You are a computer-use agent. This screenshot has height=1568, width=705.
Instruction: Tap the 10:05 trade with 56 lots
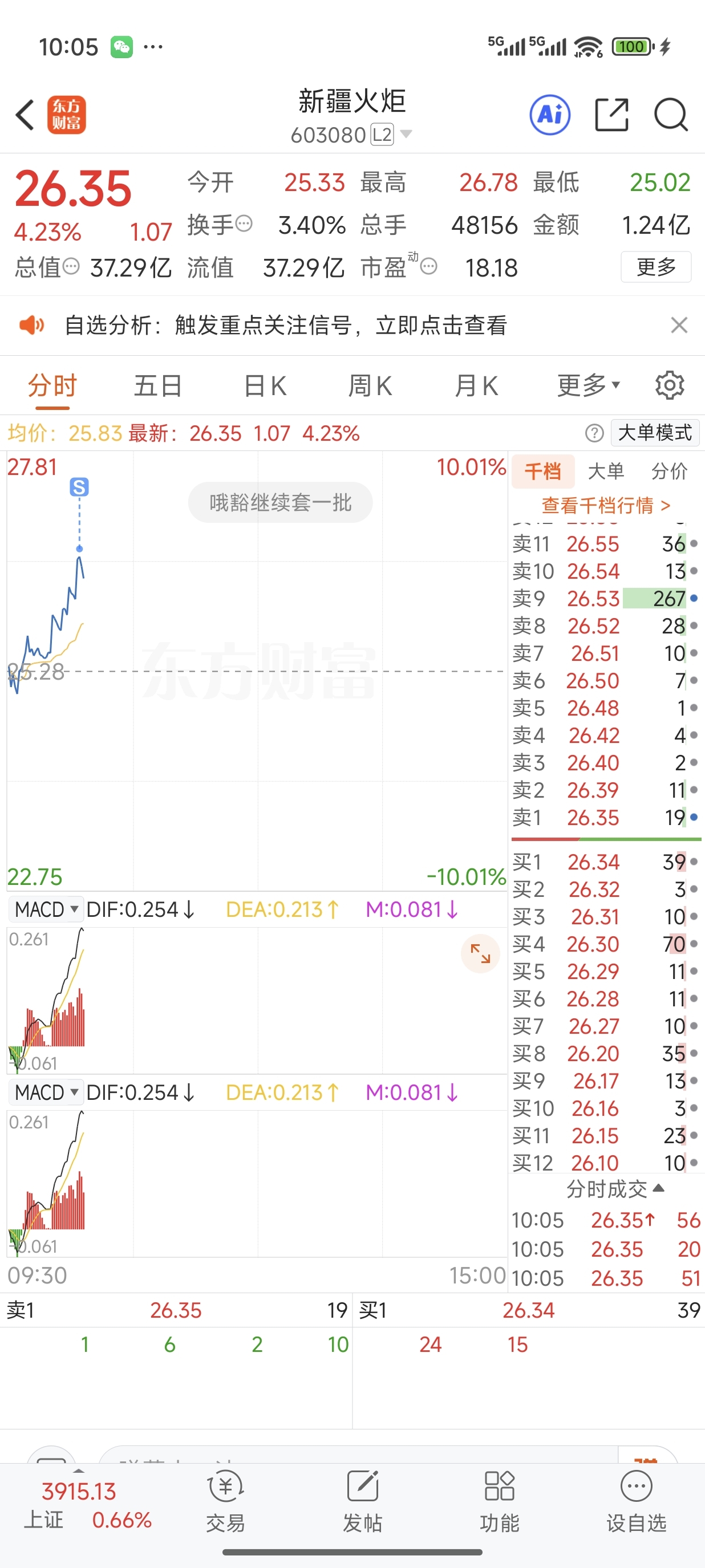click(606, 1220)
